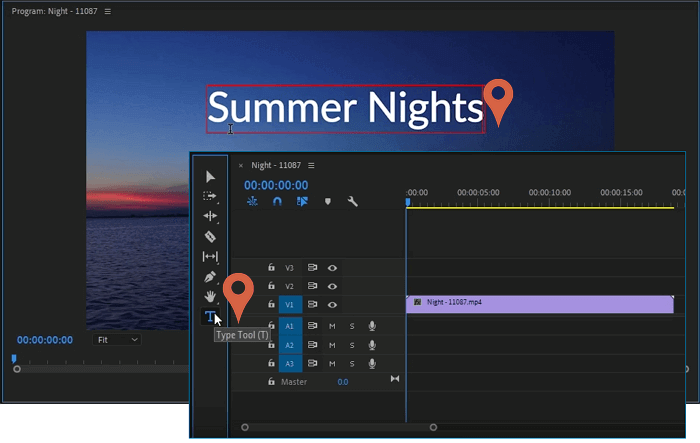Click Program monitor zoom bar left handle

pos(17,369)
